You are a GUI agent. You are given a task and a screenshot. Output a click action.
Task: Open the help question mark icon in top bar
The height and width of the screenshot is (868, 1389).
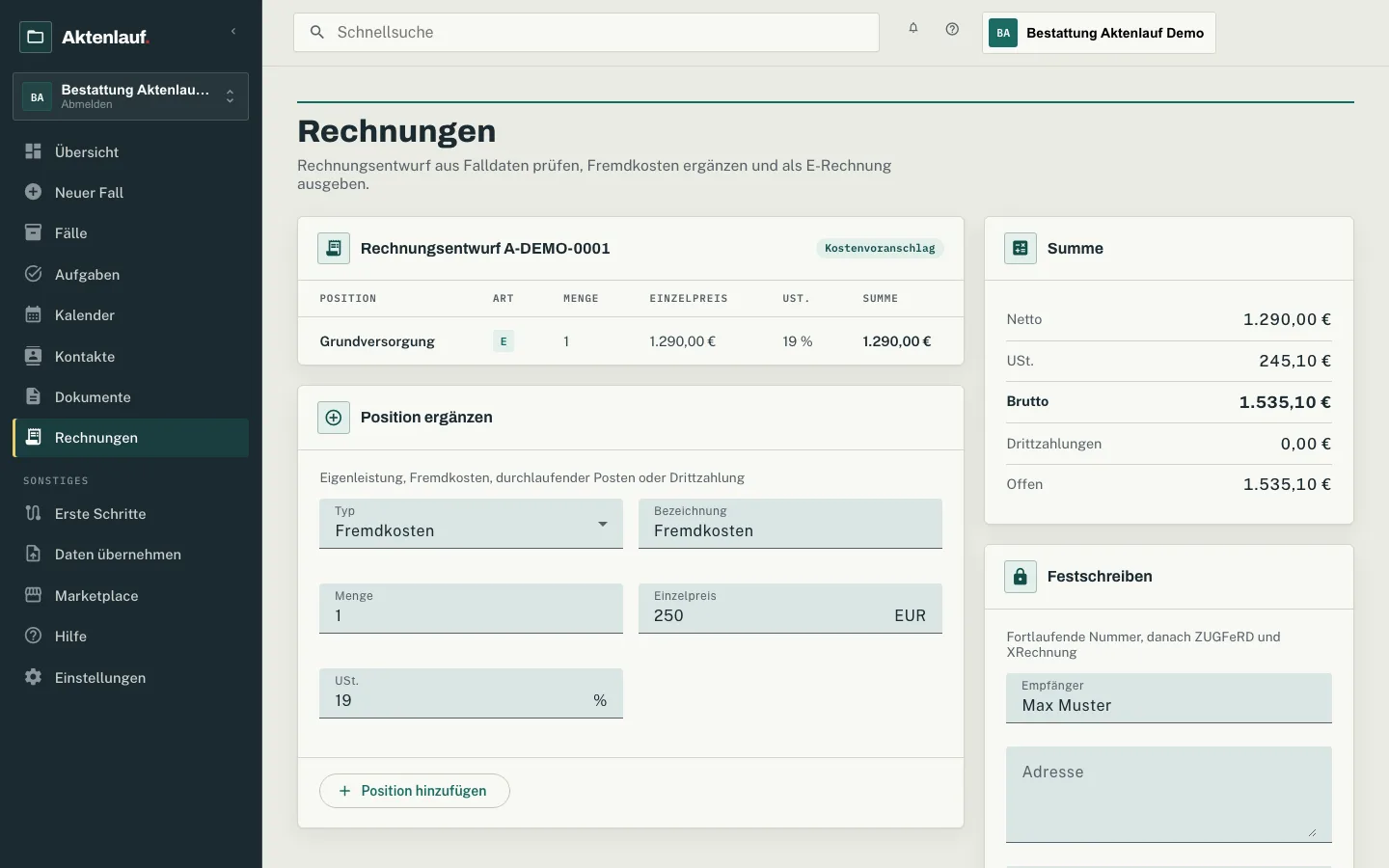pos(952,29)
